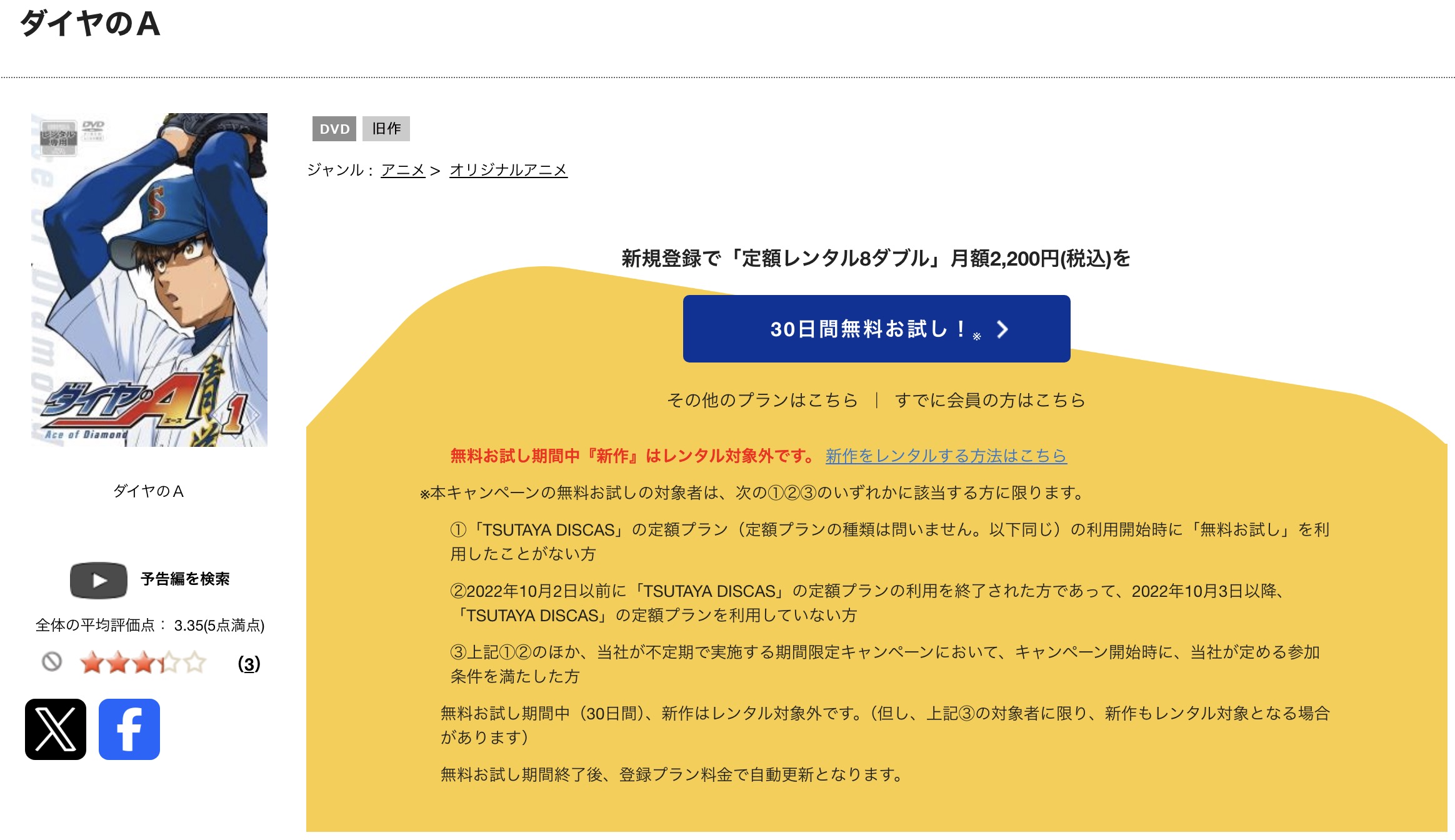
Task: Click the red 無料お試し期間中『新作』 notice text
Action: pos(632,456)
